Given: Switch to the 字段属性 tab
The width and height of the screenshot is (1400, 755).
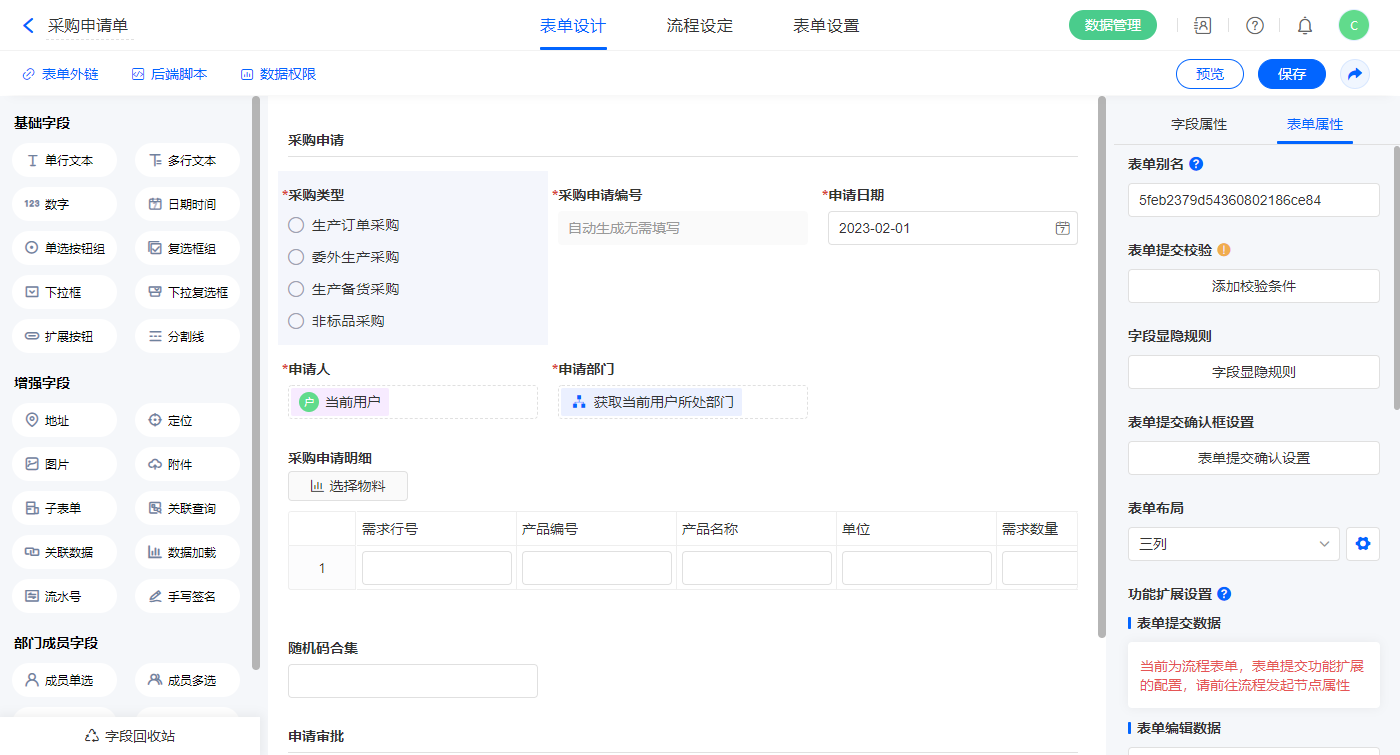Looking at the screenshot, I should click(1198, 124).
